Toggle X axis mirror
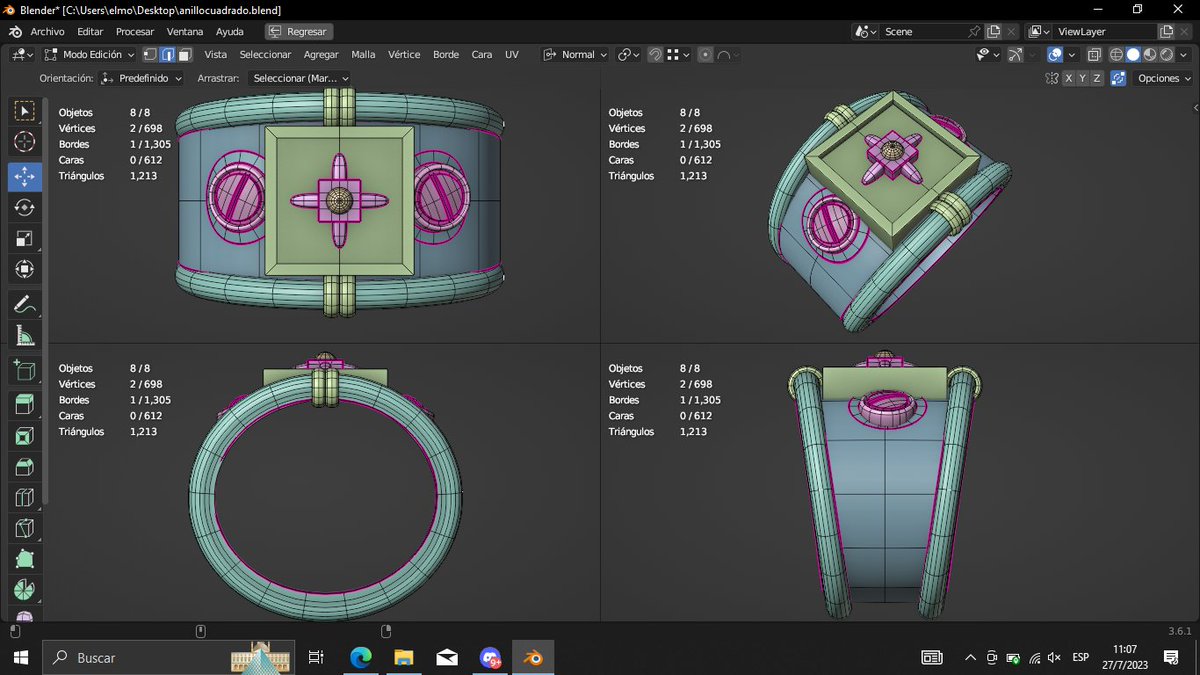This screenshot has height=675, width=1200. click(1069, 78)
